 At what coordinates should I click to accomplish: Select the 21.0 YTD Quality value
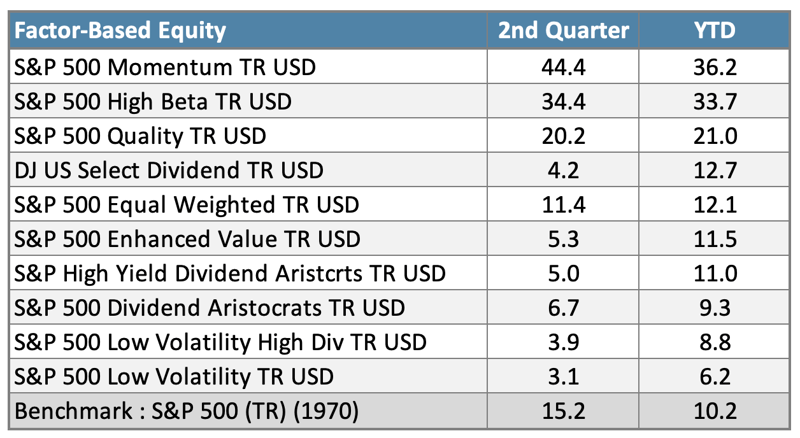(715, 136)
